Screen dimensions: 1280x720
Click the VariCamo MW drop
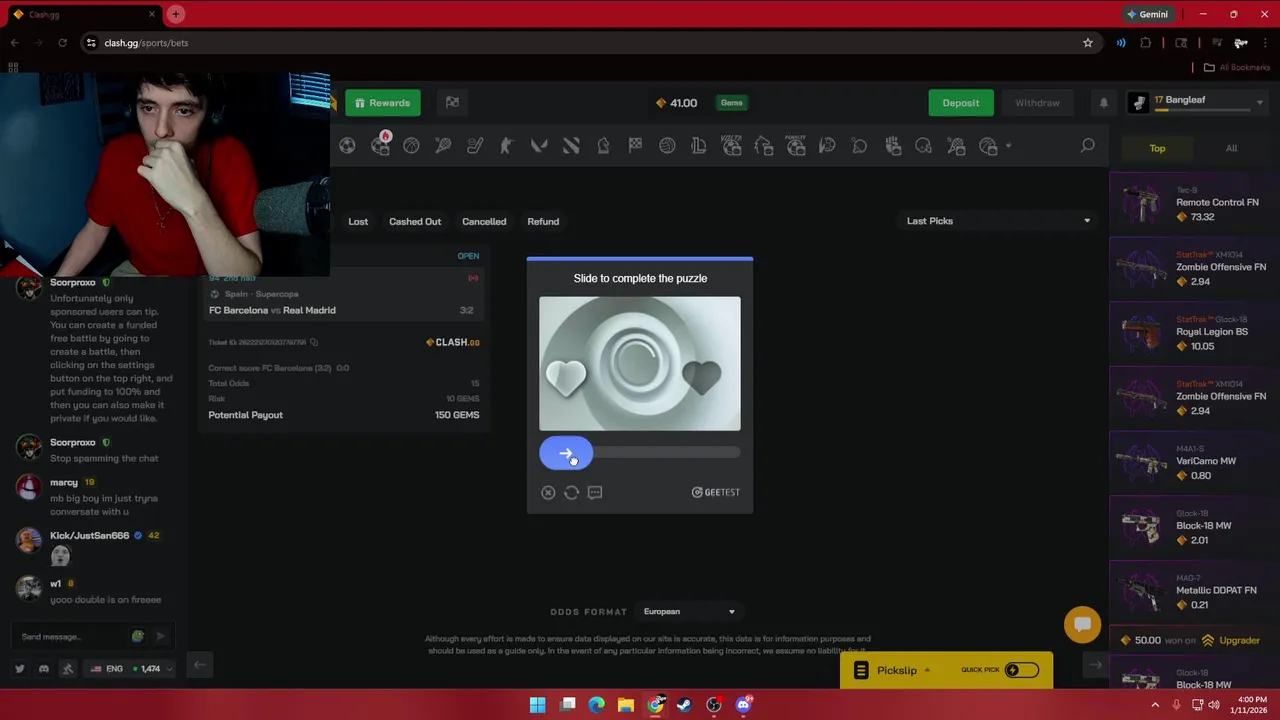pos(1194,461)
